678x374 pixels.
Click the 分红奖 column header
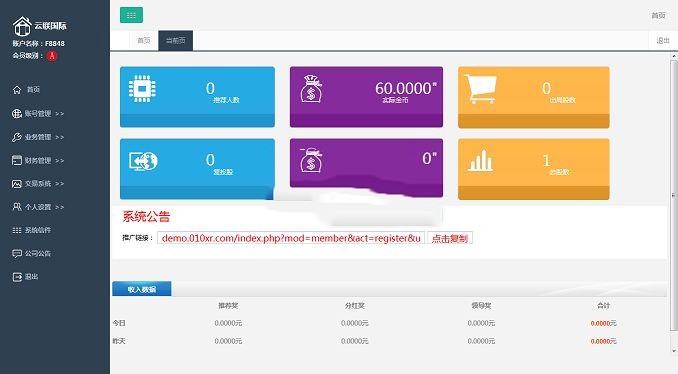[x=355, y=306]
